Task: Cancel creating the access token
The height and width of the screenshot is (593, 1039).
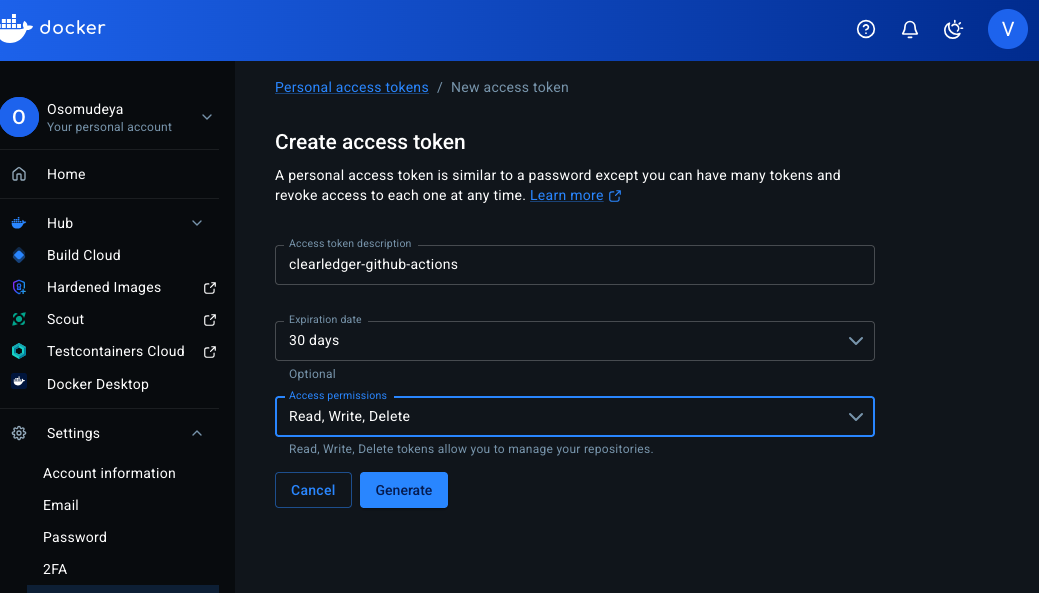Action: tap(313, 490)
